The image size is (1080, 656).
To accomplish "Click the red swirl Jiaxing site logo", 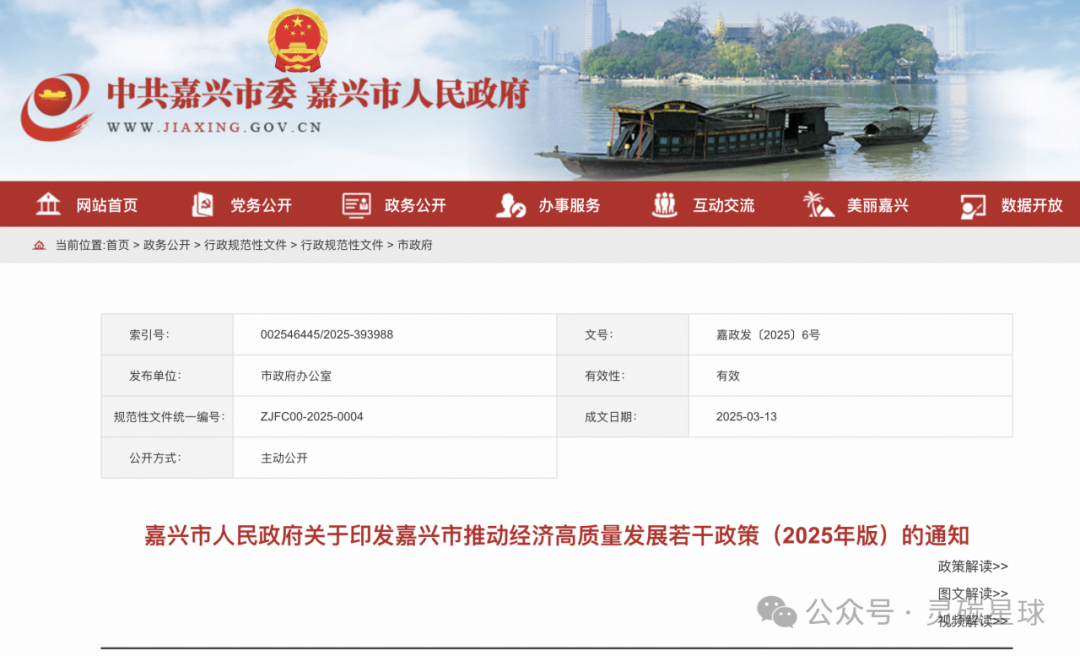I will [56, 107].
